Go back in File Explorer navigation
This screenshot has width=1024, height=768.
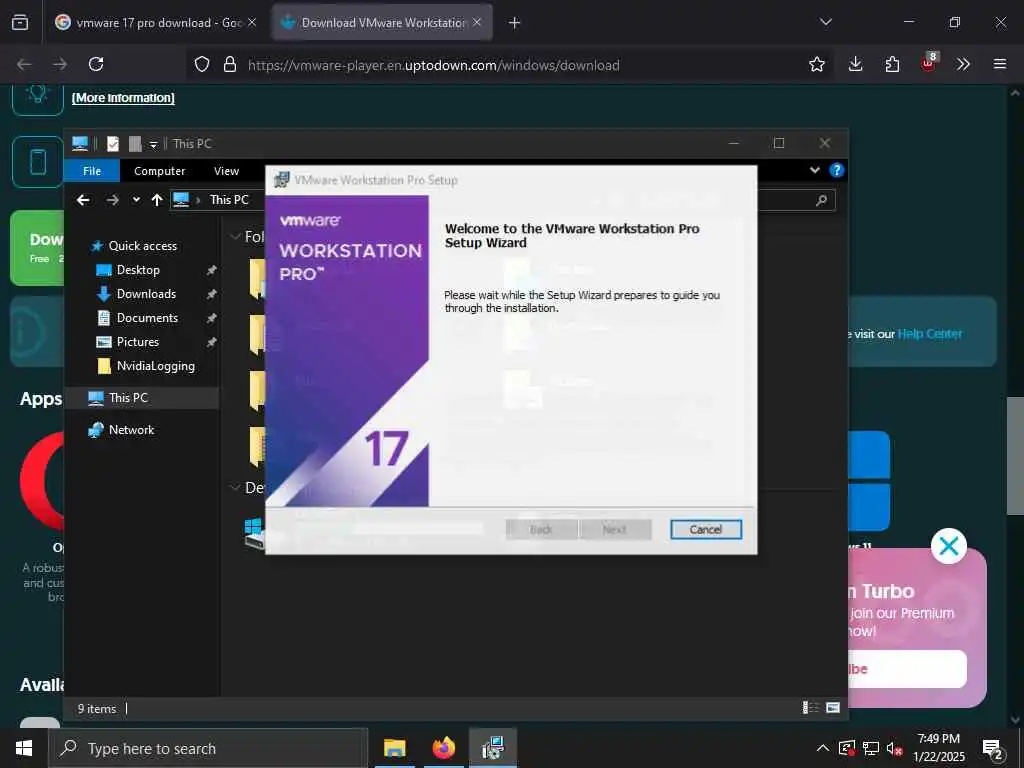[83, 200]
